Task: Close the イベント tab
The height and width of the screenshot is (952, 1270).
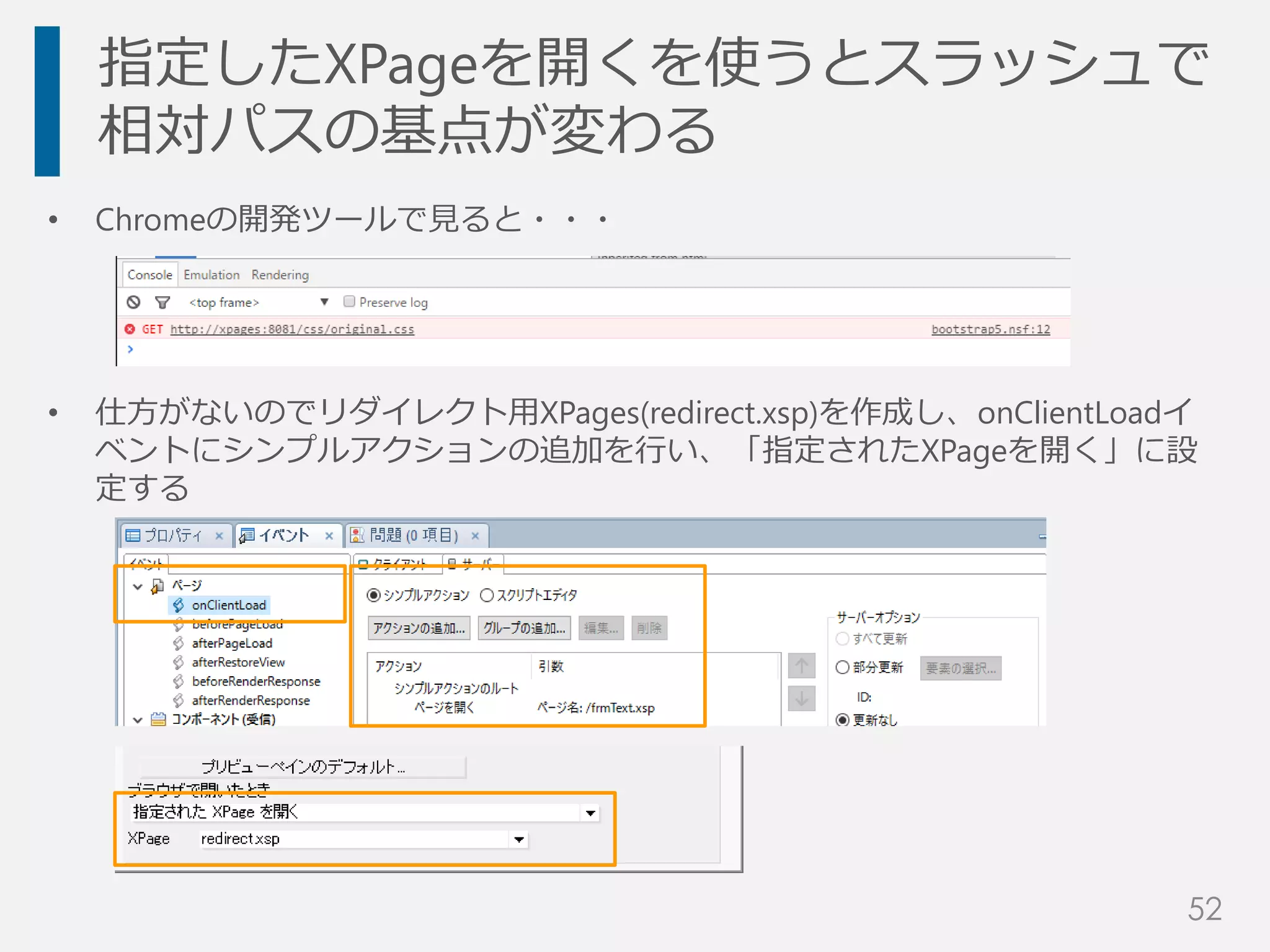Action: pyautogui.click(x=329, y=536)
